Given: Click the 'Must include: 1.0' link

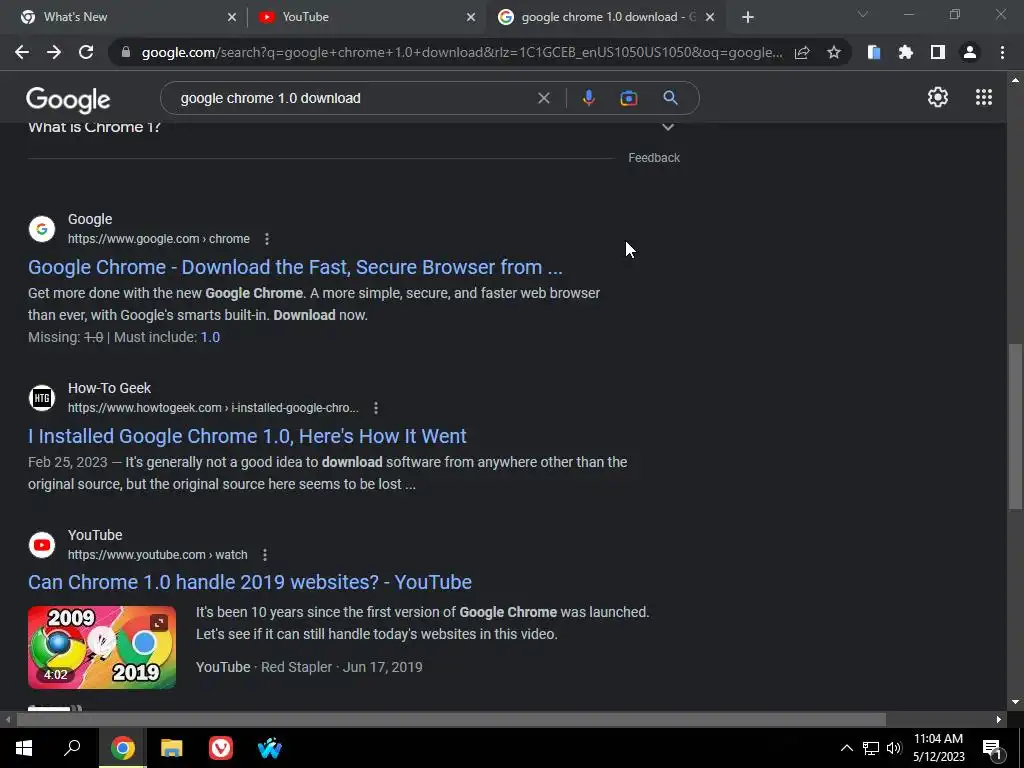Looking at the screenshot, I should (x=210, y=338).
